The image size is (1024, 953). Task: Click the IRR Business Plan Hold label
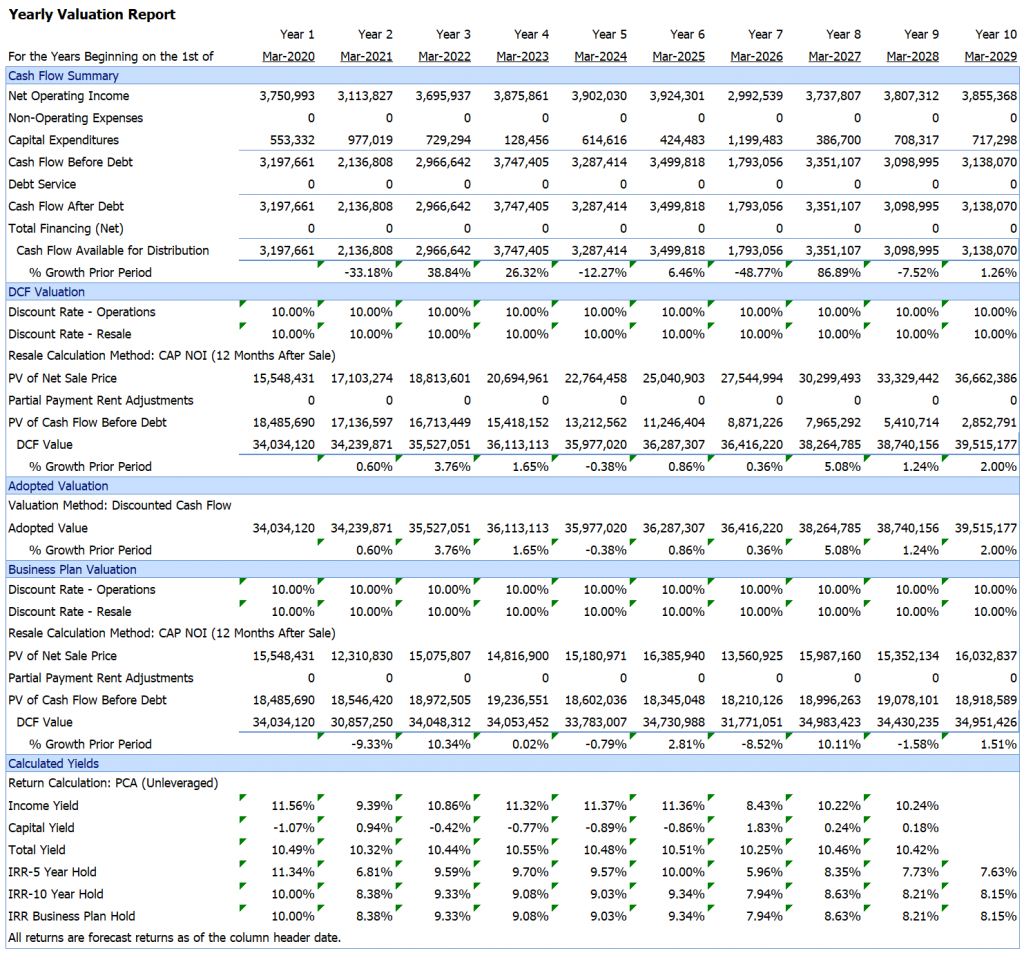72,916
